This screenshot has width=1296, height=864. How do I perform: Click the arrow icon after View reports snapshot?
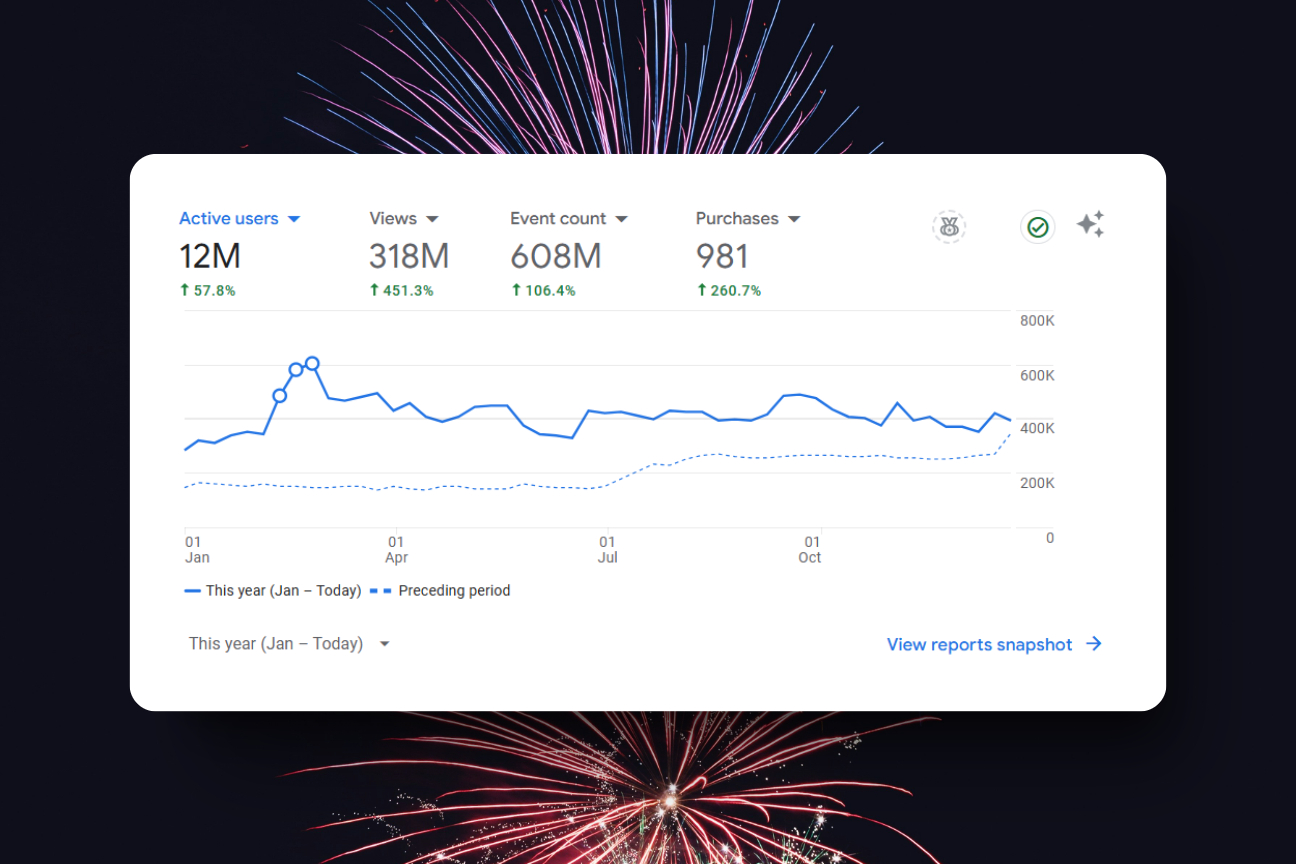coord(1094,644)
